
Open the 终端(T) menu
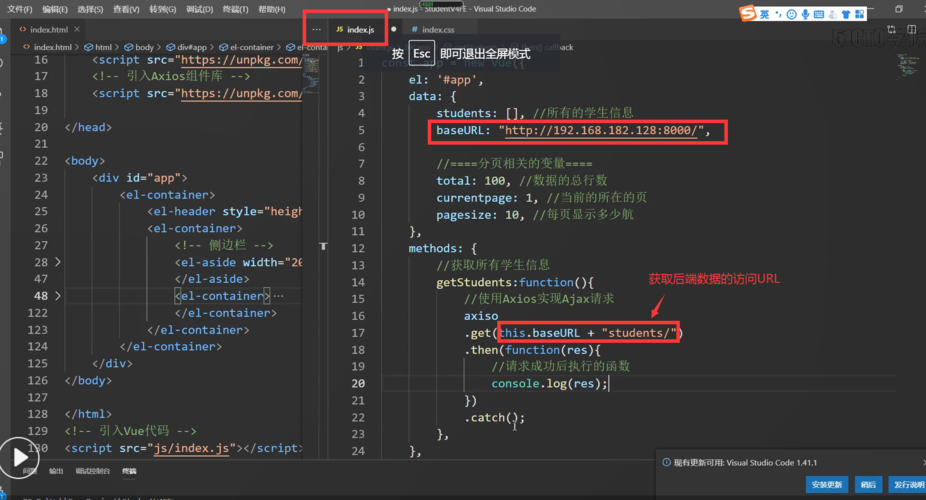pyautogui.click(x=235, y=9)
